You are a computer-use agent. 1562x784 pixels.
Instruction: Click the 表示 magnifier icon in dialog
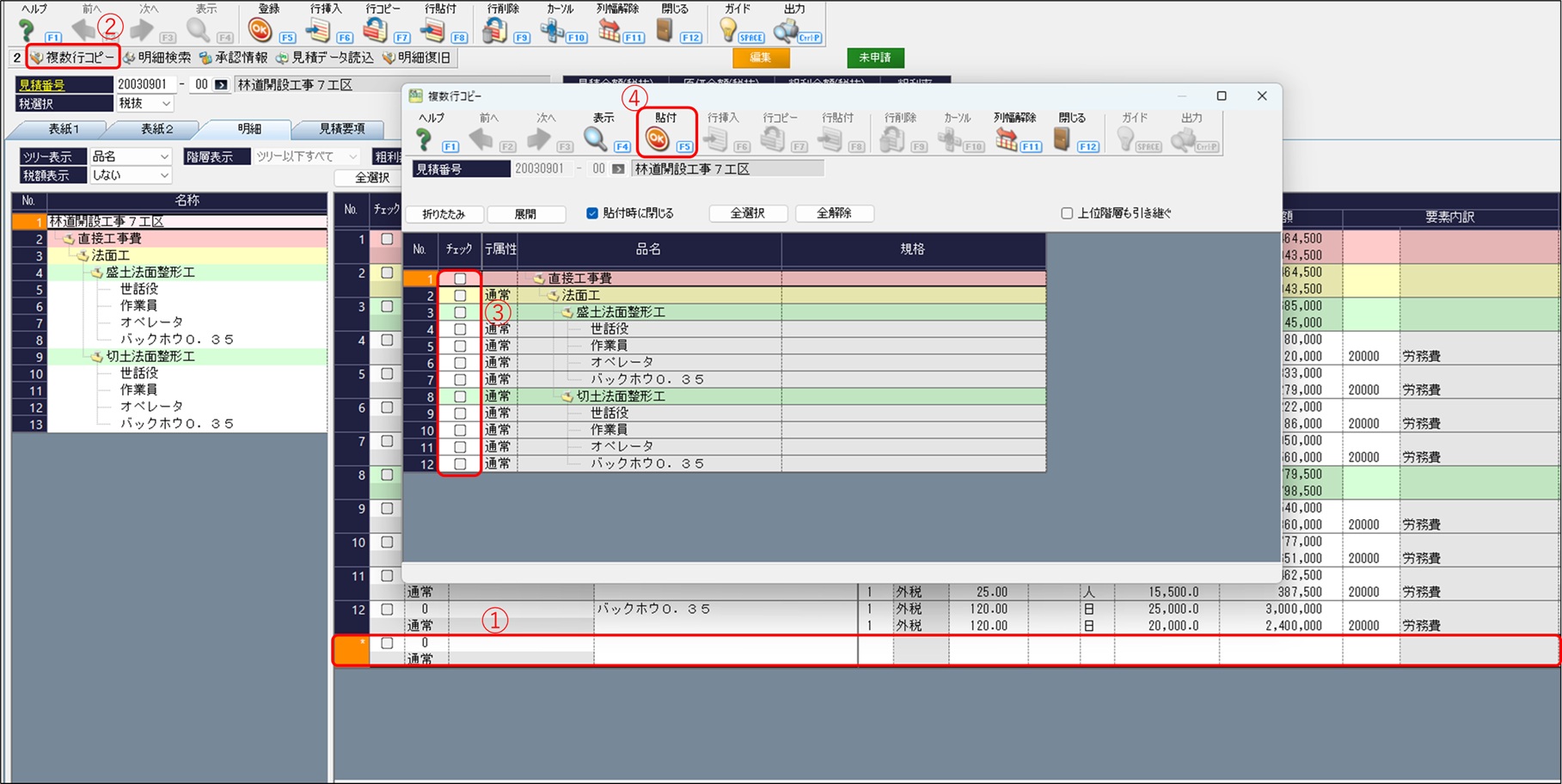pos(595,138)
